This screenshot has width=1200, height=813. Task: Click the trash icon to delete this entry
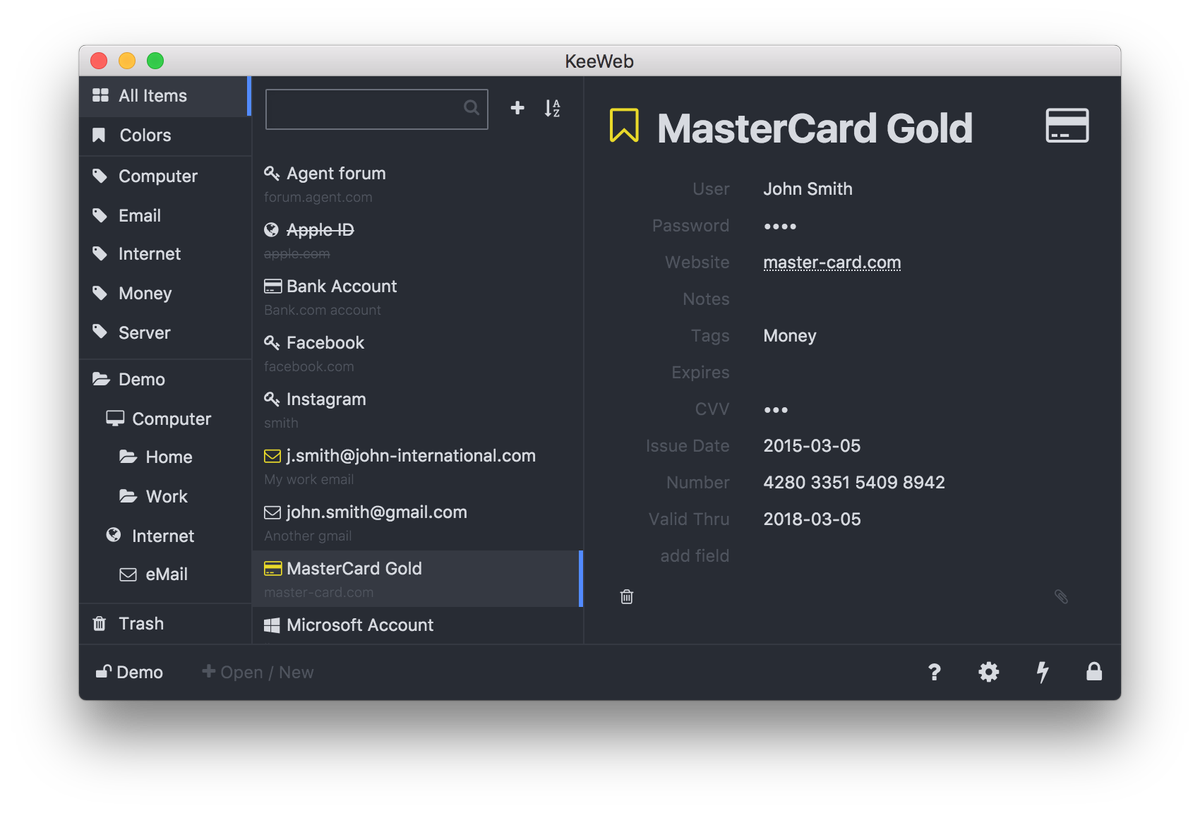coord(627,597)
